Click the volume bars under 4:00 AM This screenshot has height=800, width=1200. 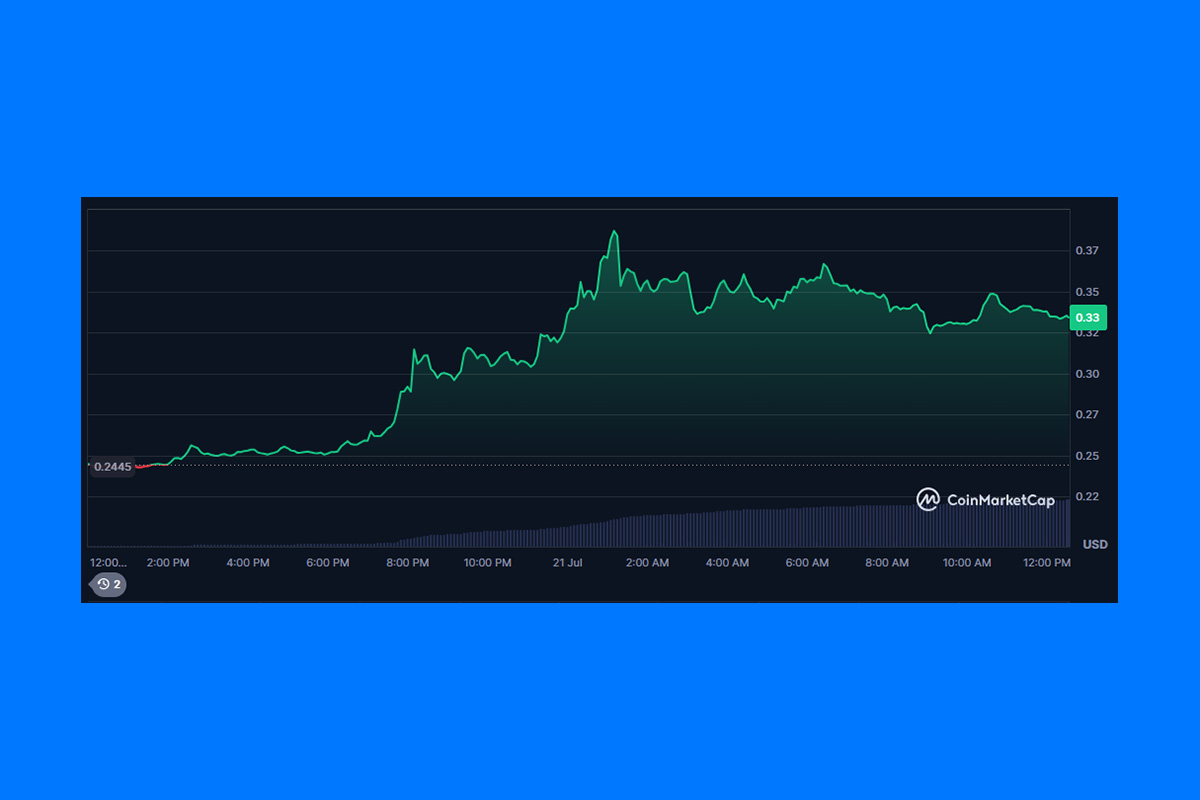click(x=727, y=528)
